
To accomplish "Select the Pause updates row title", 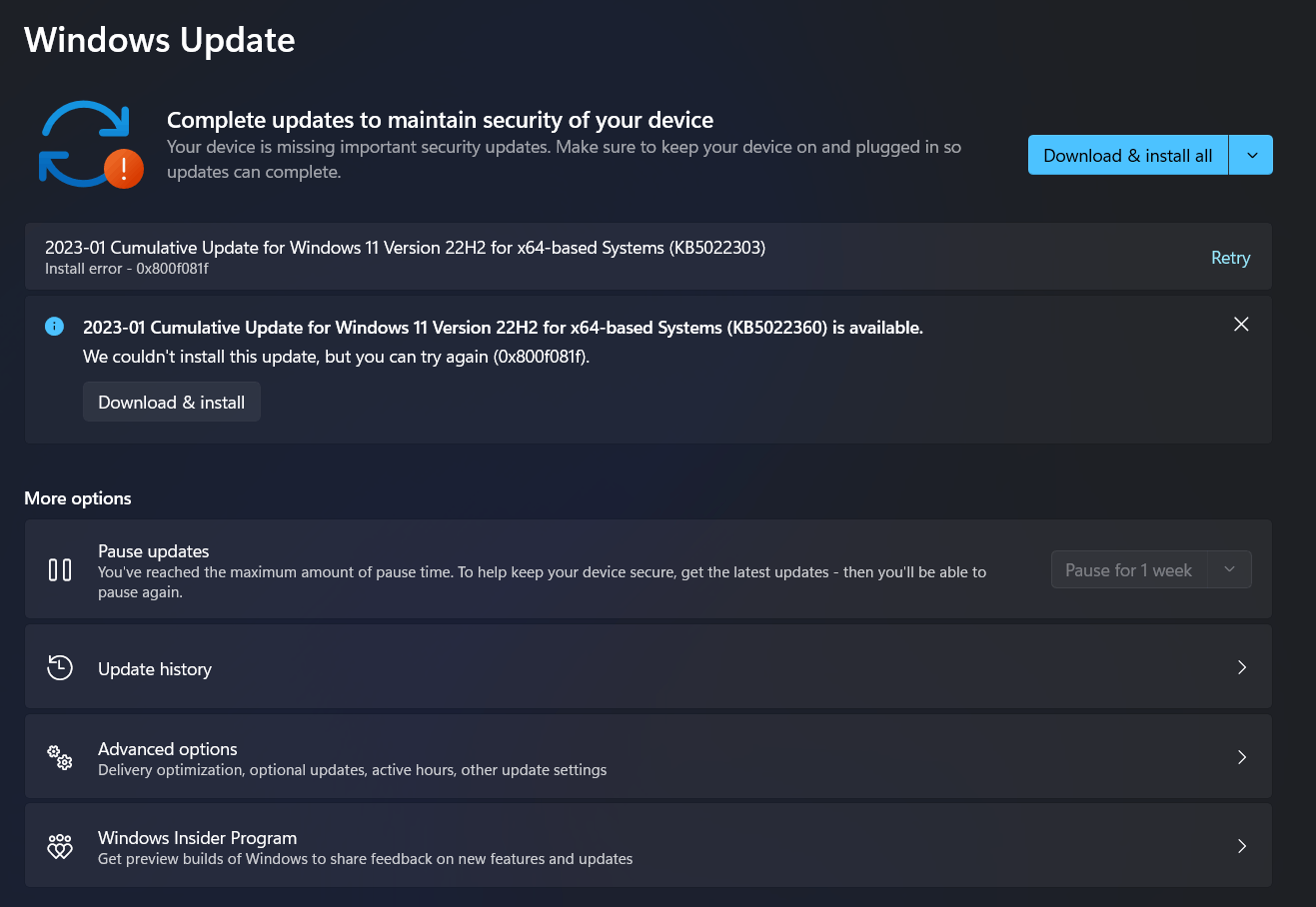I will [154, 551].
